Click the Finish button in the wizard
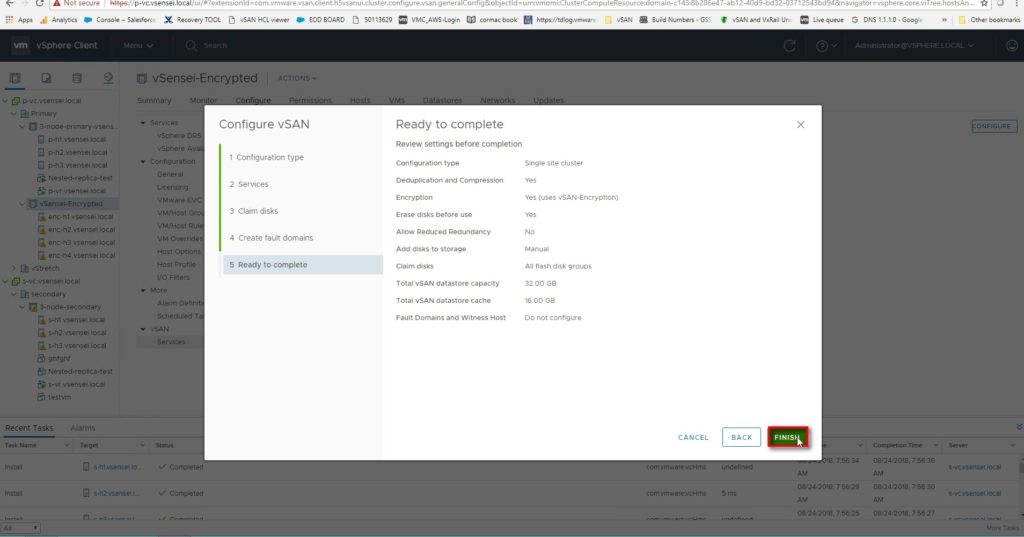Image resolution: width=1024 pixels, height=537 pixels. 787,437
